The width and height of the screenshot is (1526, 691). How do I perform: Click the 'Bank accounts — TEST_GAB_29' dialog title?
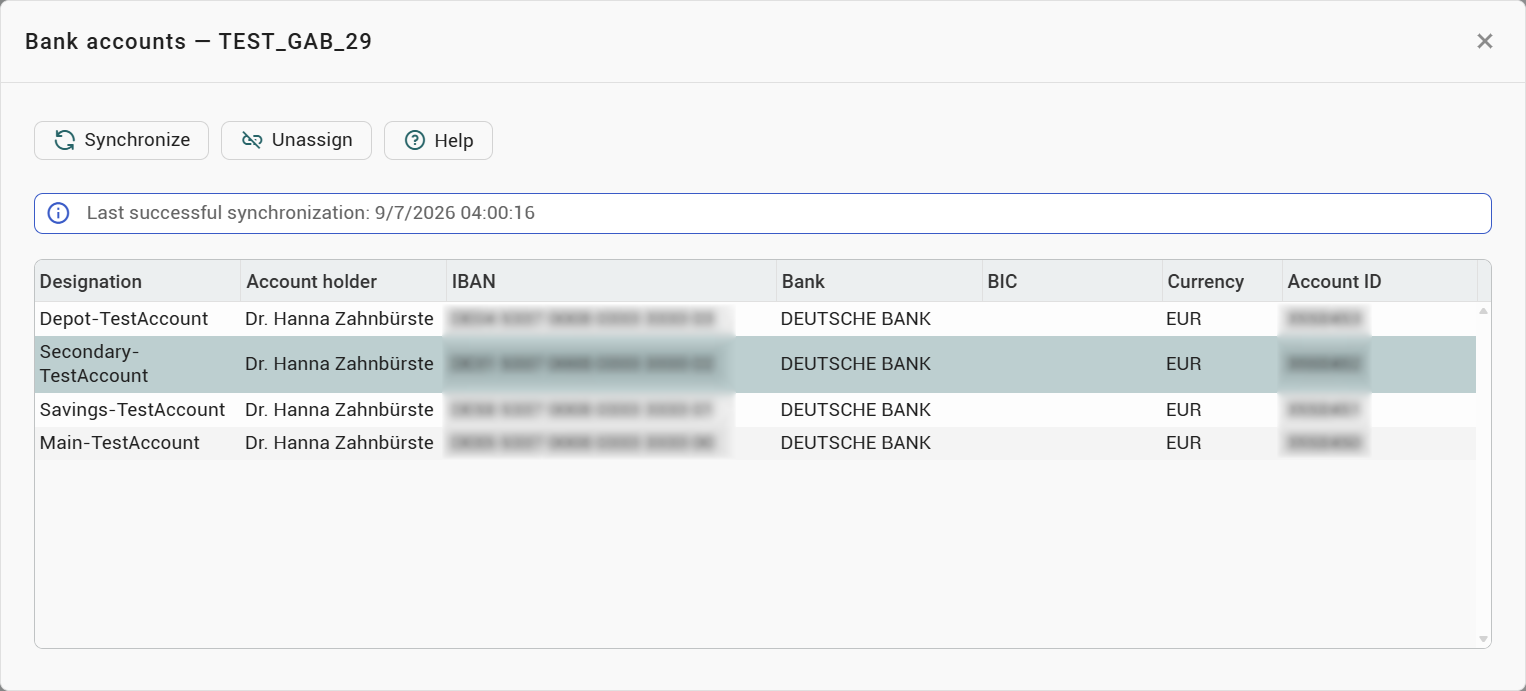point(199,41)
